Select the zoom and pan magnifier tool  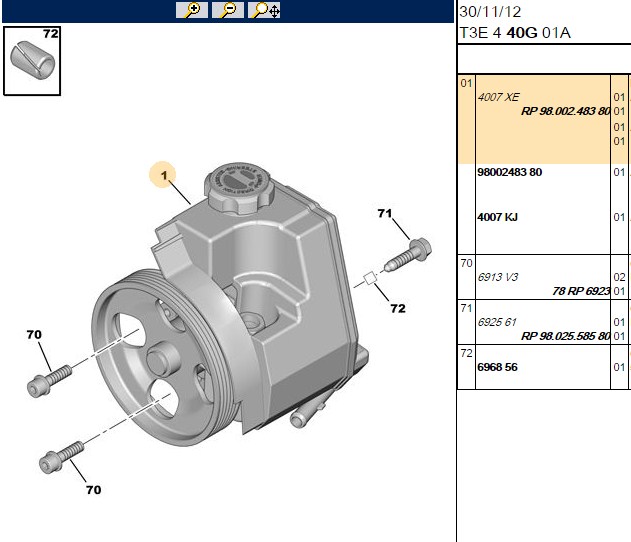(264, 10)
